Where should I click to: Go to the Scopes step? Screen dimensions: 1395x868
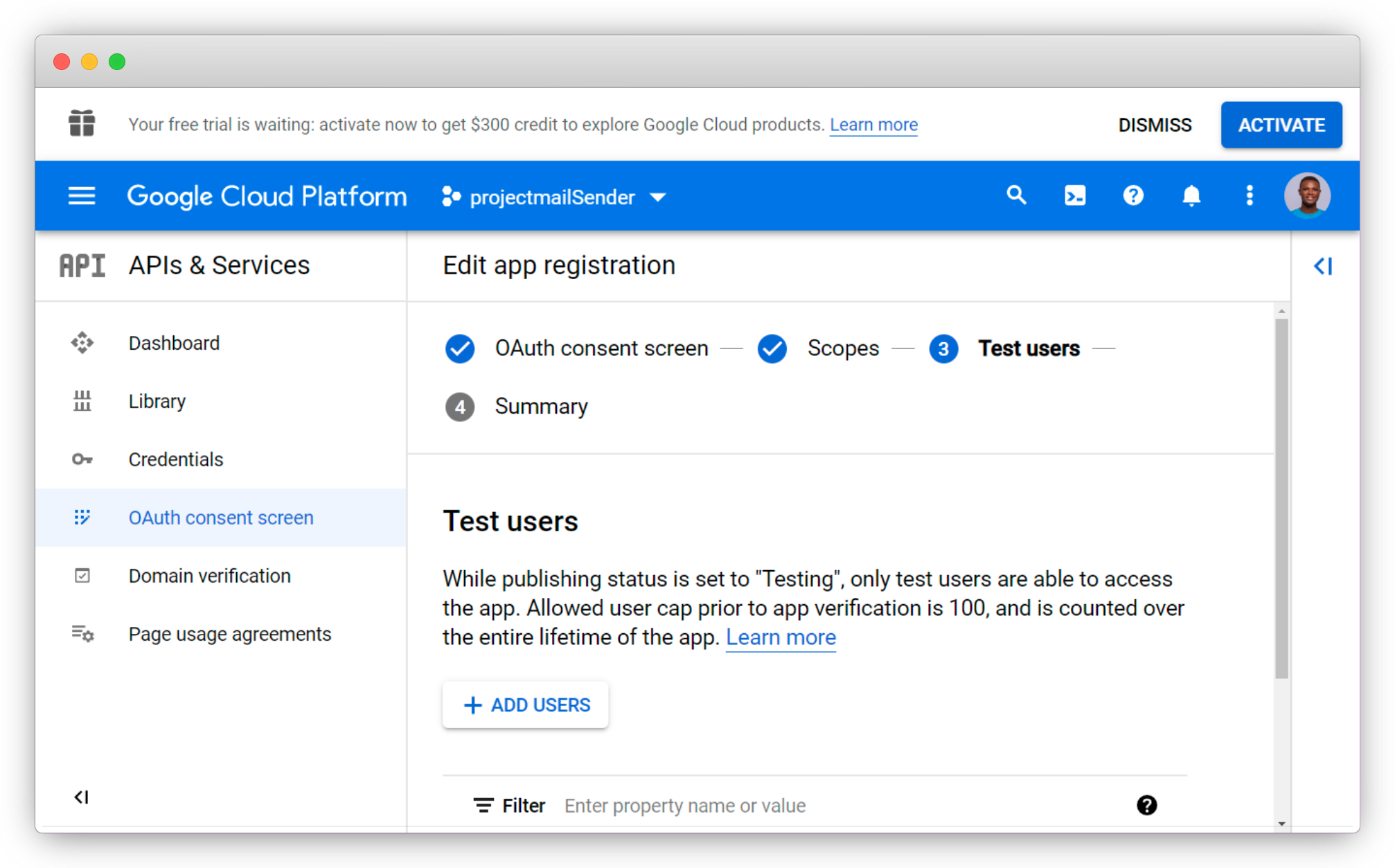(818, 348)
